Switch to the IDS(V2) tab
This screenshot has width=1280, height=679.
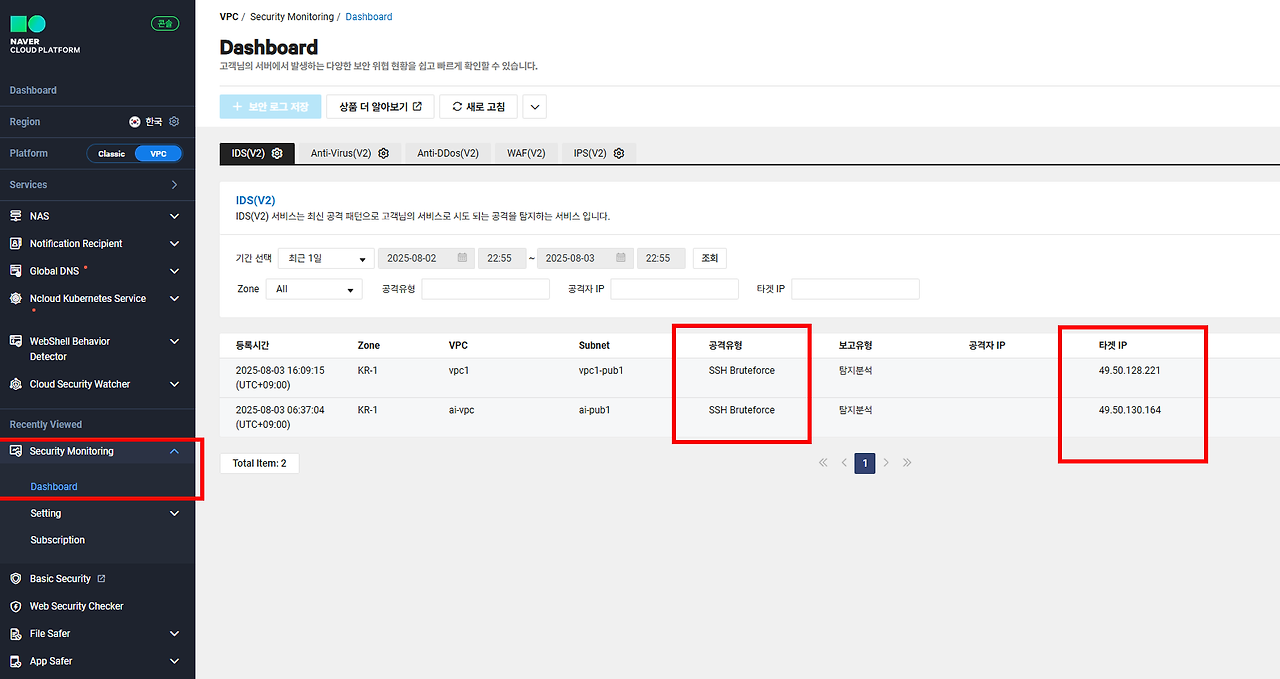click(257, 153)
